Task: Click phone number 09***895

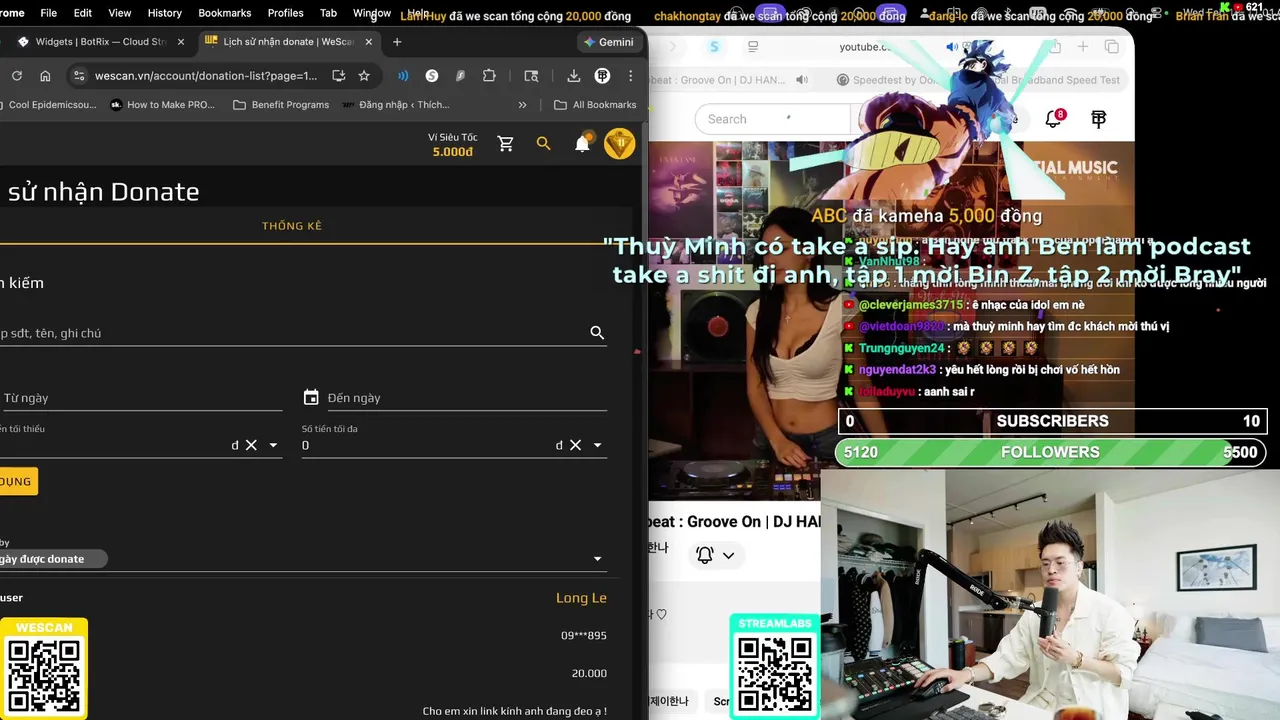Action: tap(584, 636)
